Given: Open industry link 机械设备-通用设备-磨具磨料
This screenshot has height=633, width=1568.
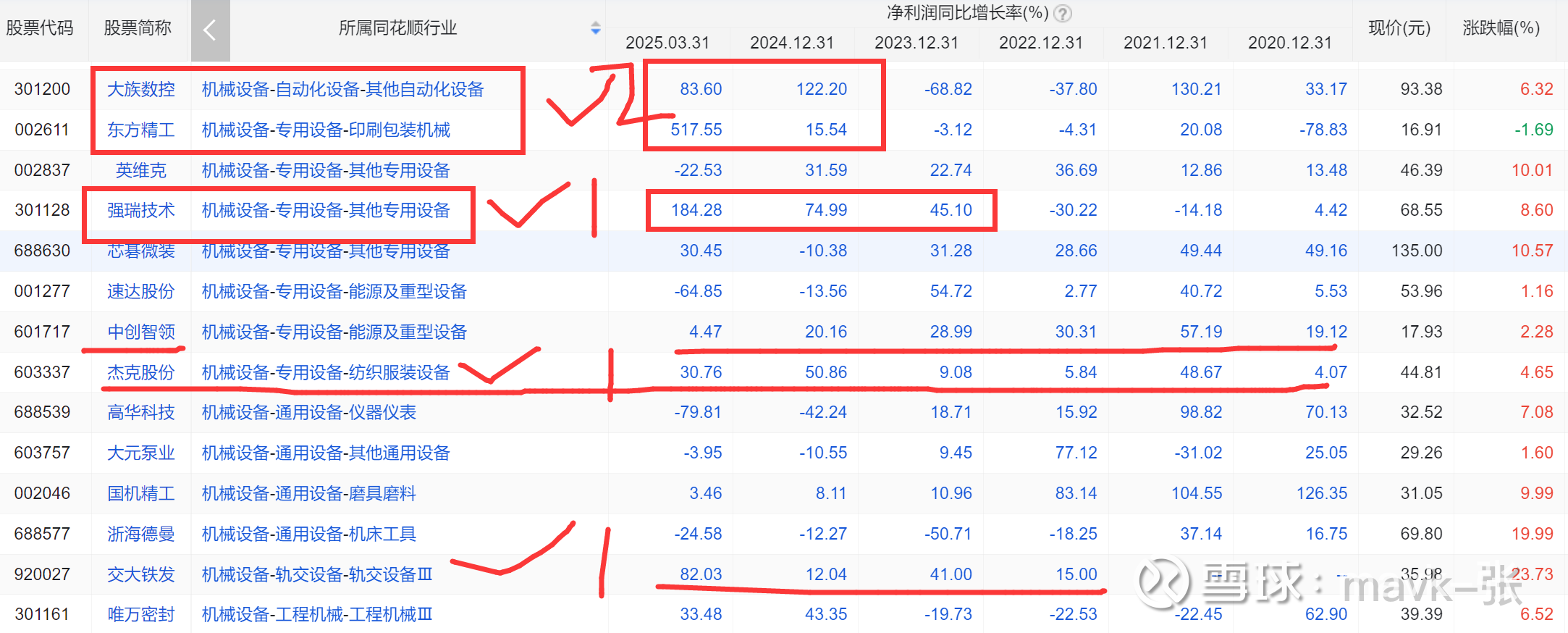Looking at the screenshot, I should pos(309,493).
